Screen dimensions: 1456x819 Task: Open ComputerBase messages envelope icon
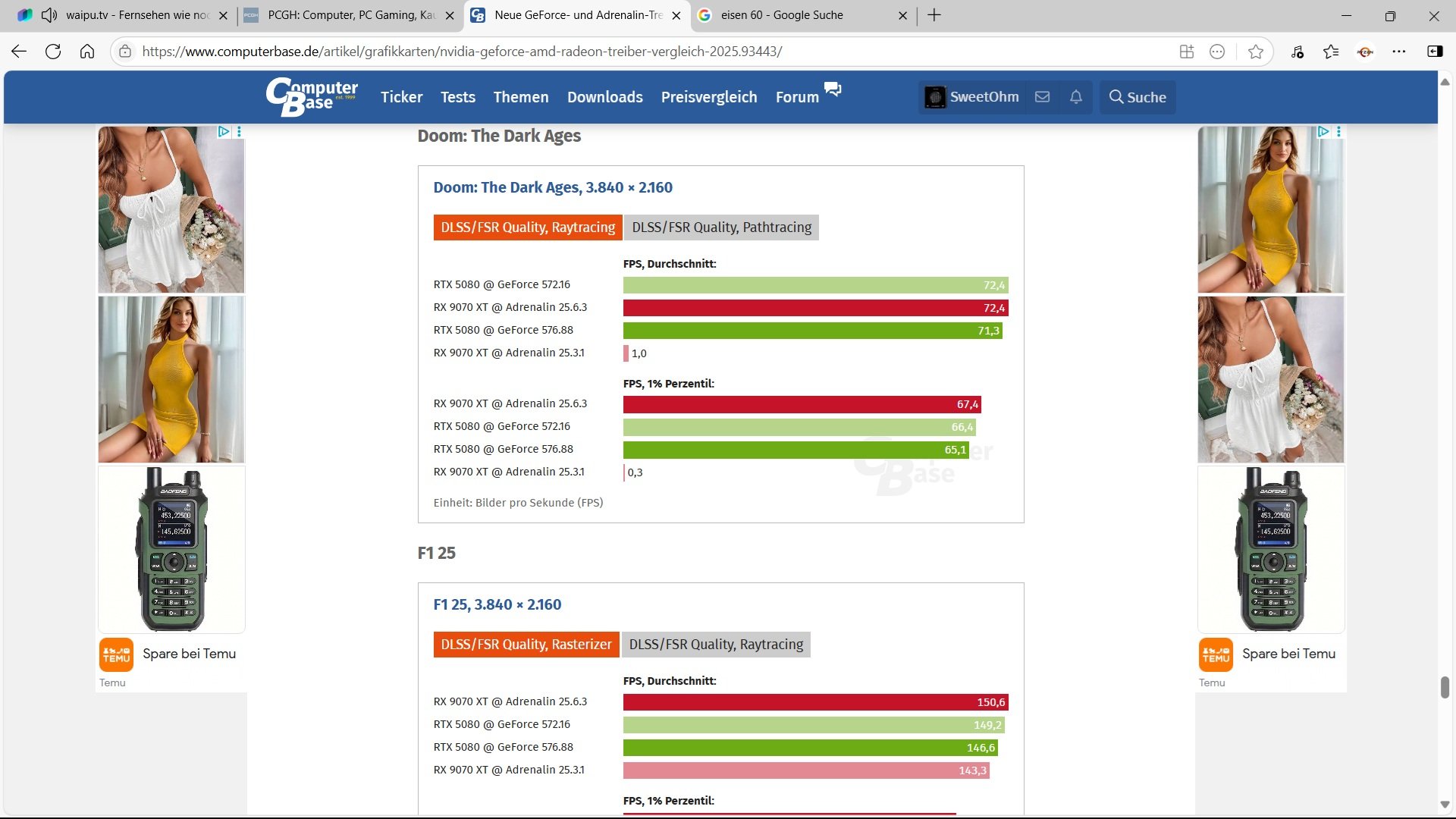(x=1042, y=97)
